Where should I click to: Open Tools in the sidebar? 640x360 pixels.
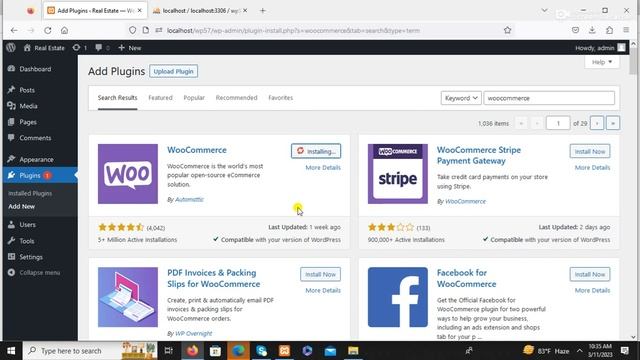pyautogui.click(x=27, y=241)
